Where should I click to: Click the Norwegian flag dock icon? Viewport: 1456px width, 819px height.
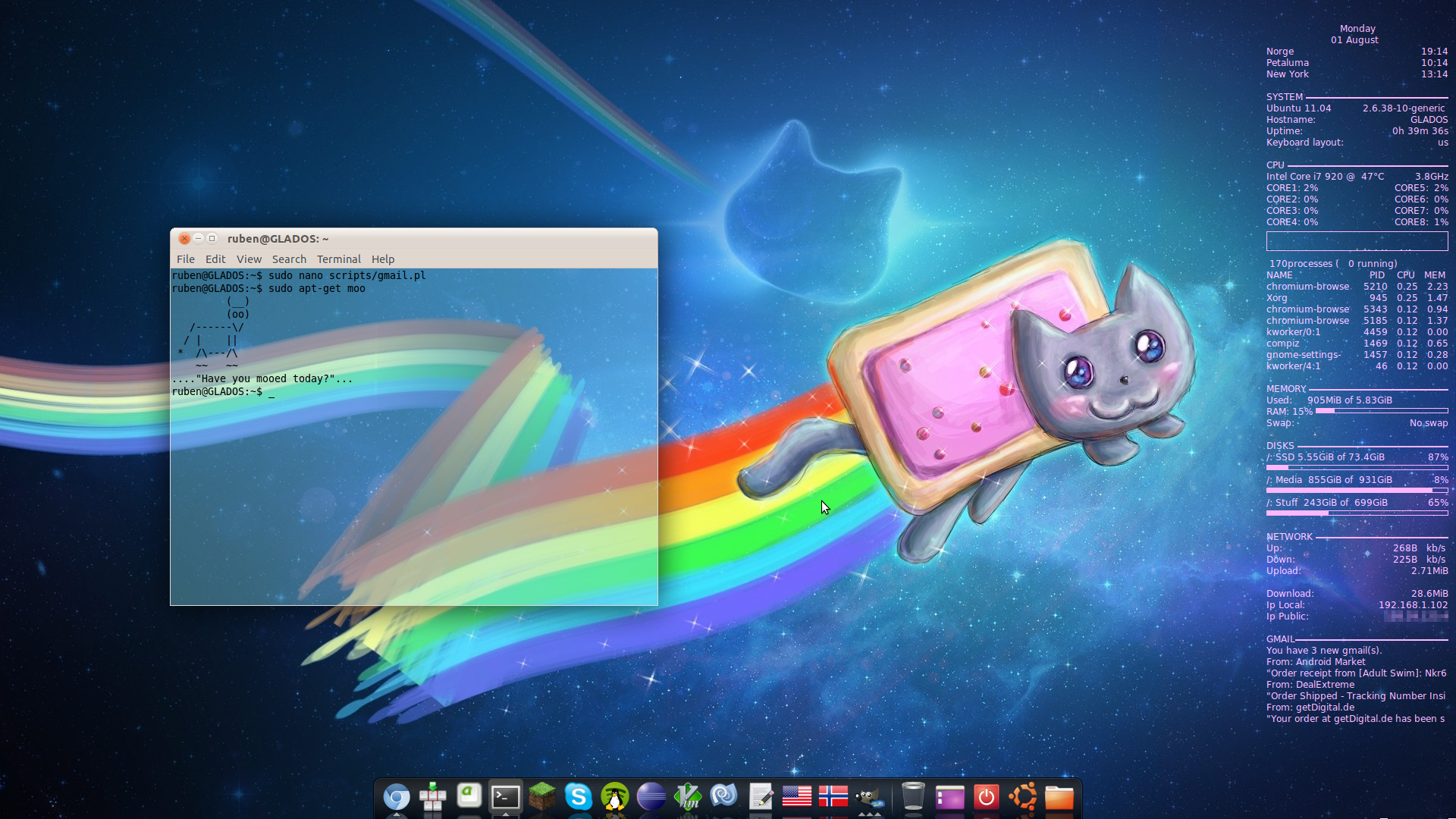833,796
